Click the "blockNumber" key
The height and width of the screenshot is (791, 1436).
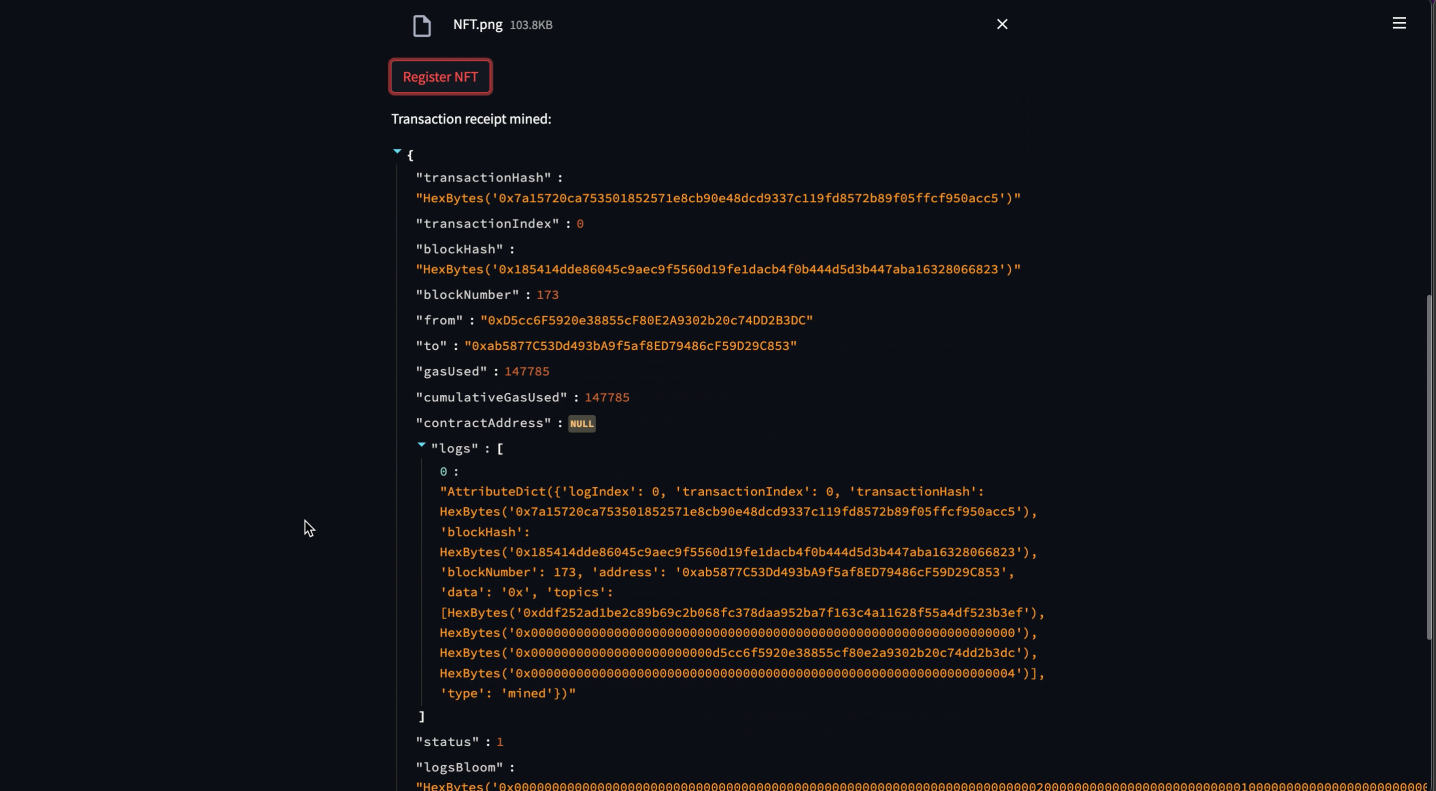468,295
